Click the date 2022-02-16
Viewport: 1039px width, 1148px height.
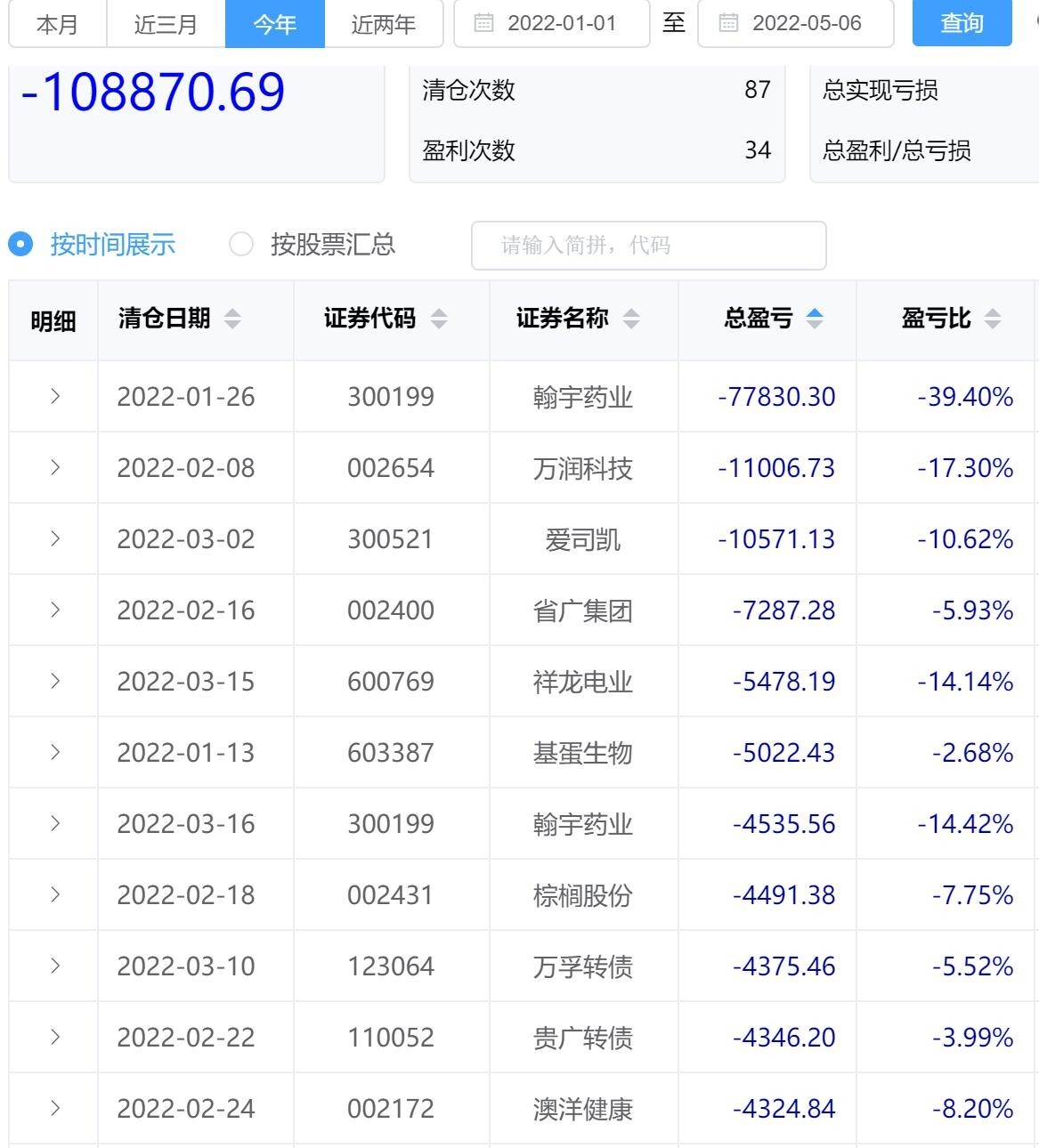(186, 610)
